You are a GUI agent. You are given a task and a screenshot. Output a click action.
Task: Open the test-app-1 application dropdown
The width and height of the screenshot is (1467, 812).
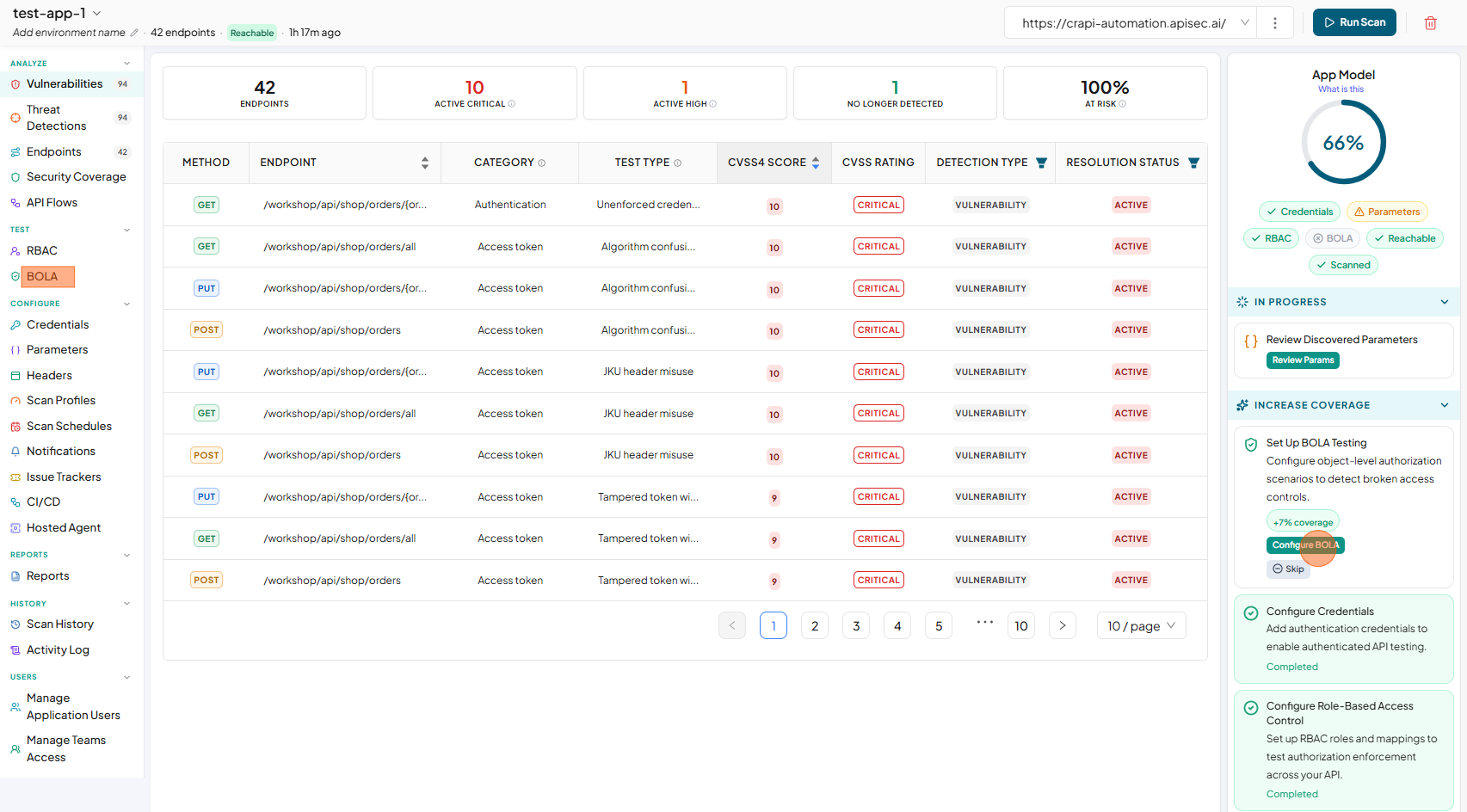(57, 13)
